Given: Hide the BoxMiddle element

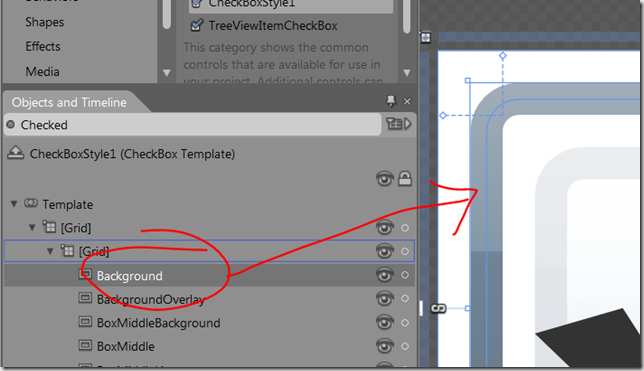Looking at the screenshot, I should (384, 346).
